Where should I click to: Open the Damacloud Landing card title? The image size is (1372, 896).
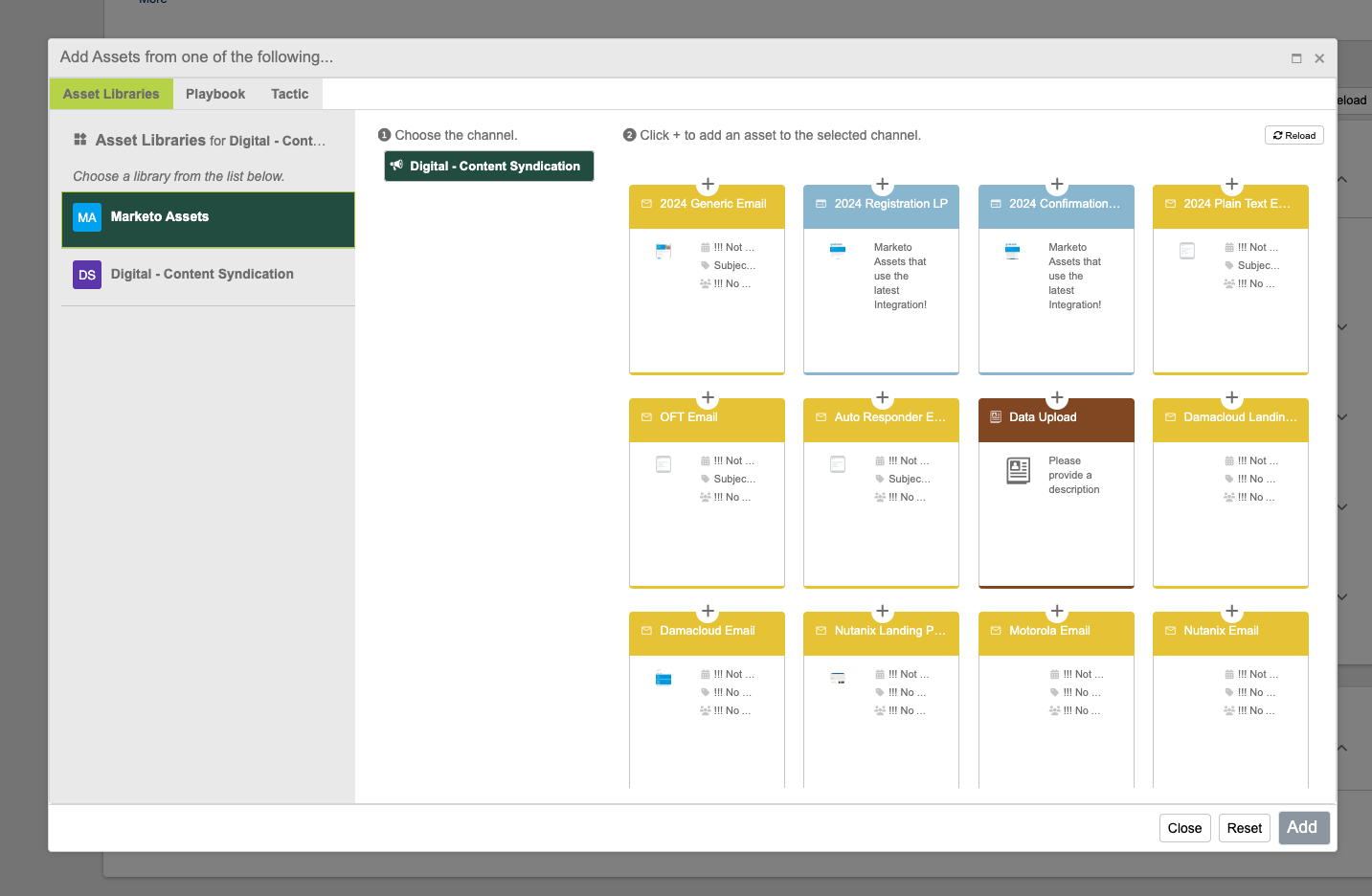pos(1240,417)
